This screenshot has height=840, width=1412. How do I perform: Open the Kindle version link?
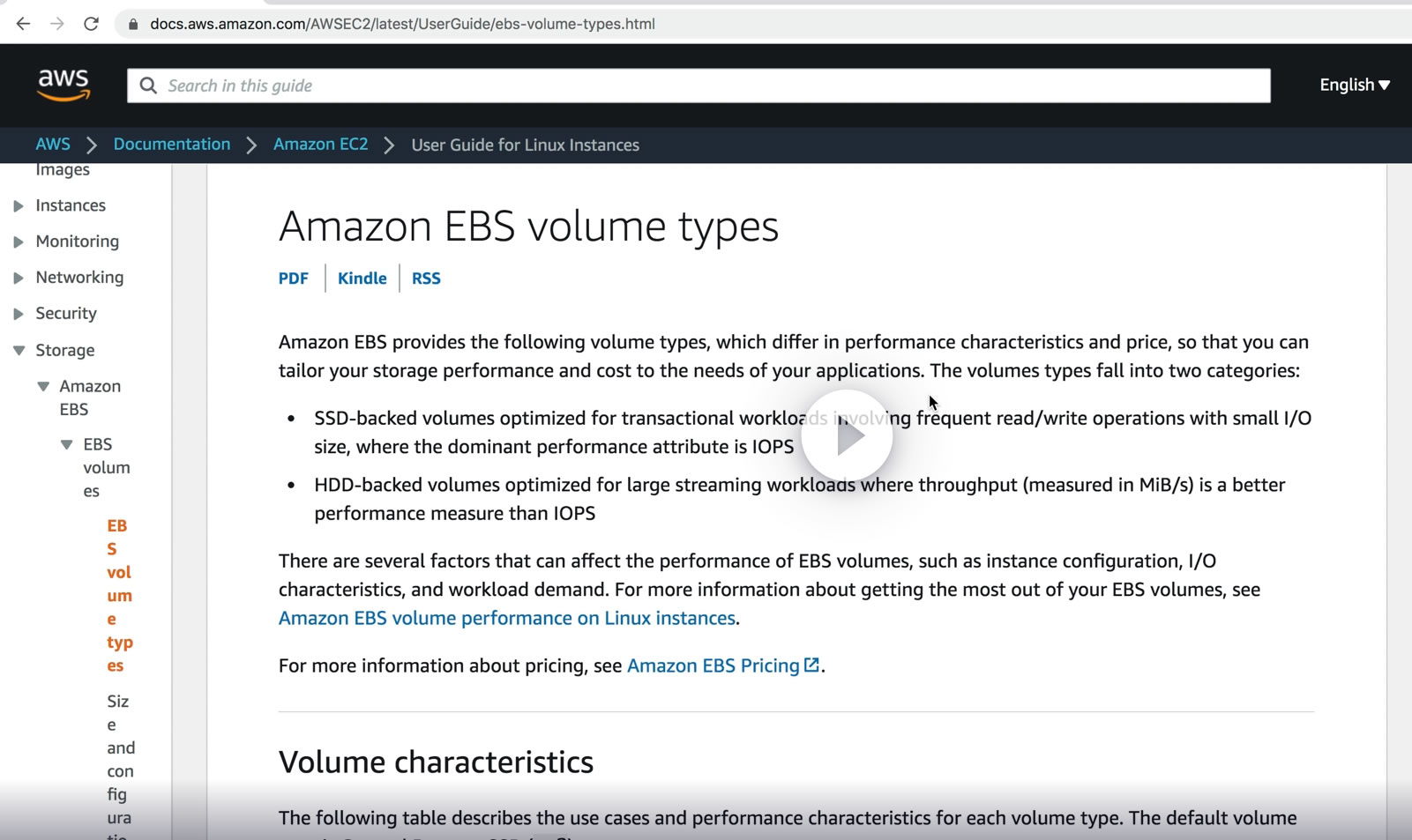(x=362, y=279)
